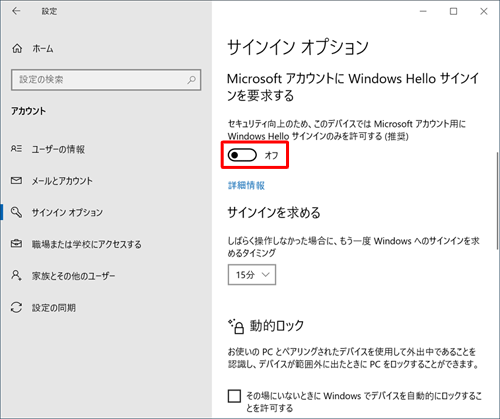Toggle the Windows Hello sign-in switch
This screenshot has width=500, height=419.
coord(242,155)
